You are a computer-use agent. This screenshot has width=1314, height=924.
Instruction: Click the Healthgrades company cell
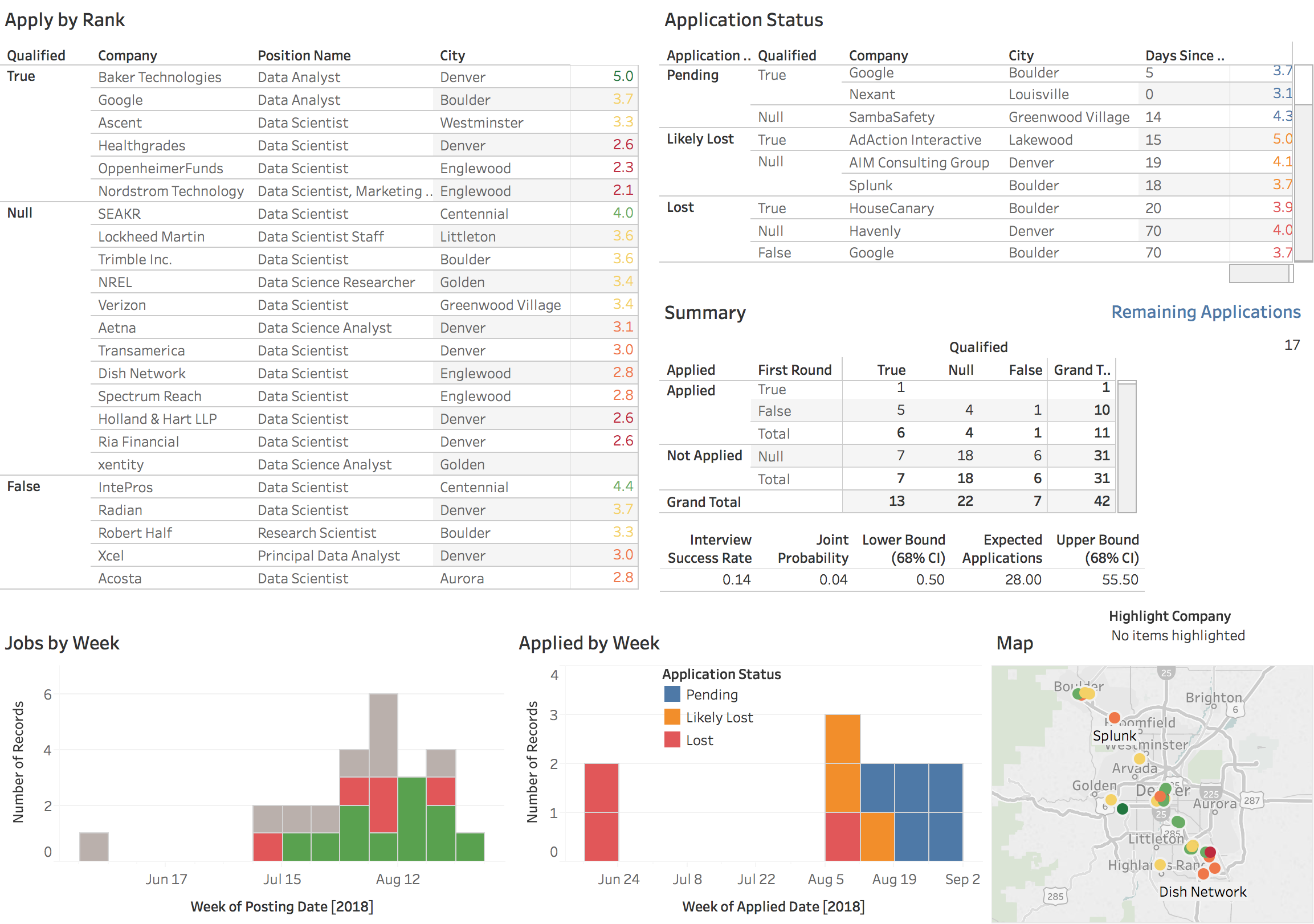coord(141,146)
